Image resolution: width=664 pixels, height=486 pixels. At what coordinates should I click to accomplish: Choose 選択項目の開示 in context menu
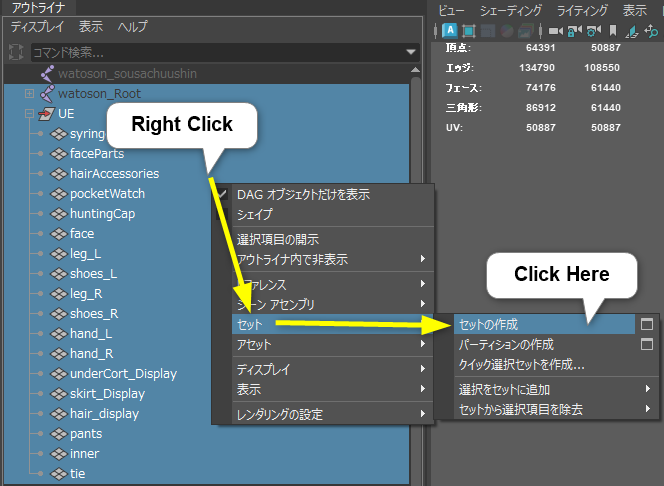(x=278, y=240)
